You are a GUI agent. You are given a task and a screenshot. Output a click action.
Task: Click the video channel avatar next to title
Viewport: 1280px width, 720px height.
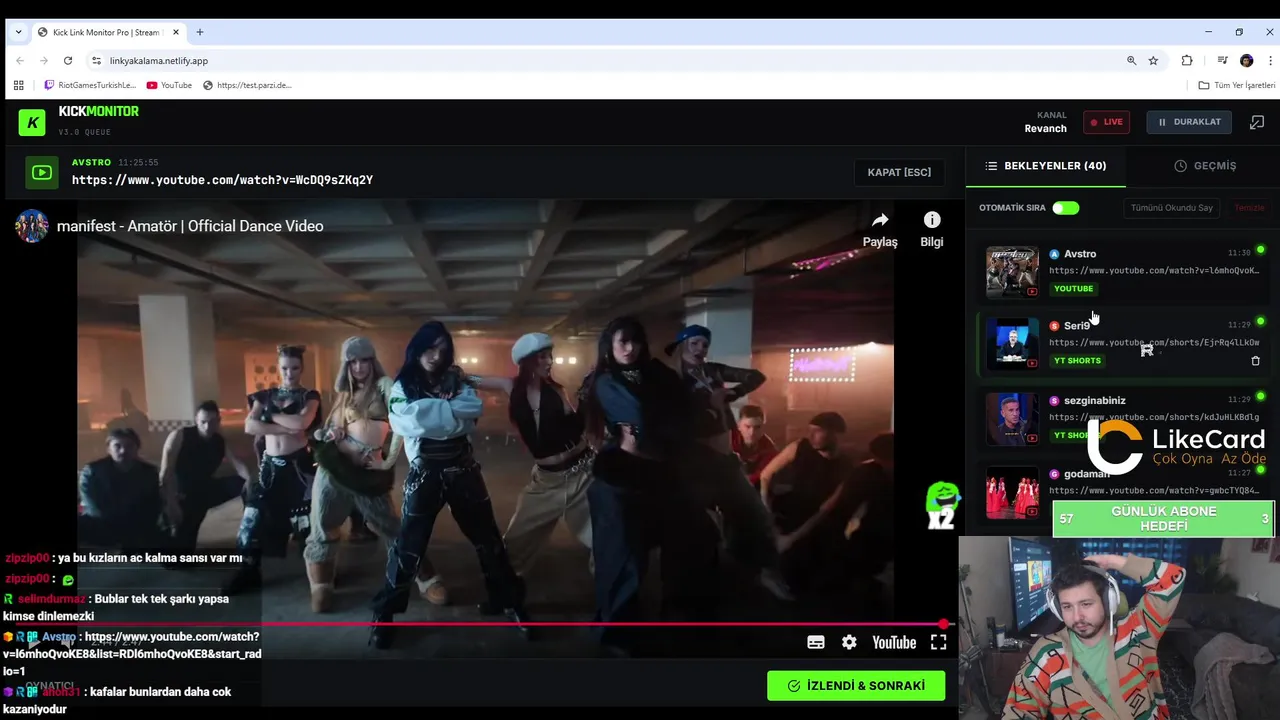(31, 226)
